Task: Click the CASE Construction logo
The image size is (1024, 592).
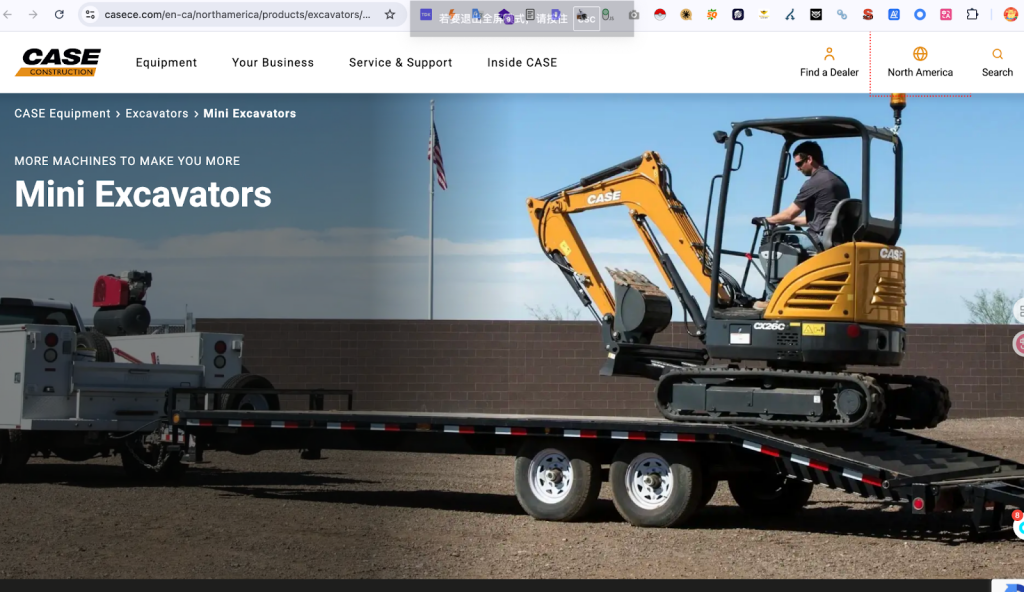Action: [x=58, y=62]
